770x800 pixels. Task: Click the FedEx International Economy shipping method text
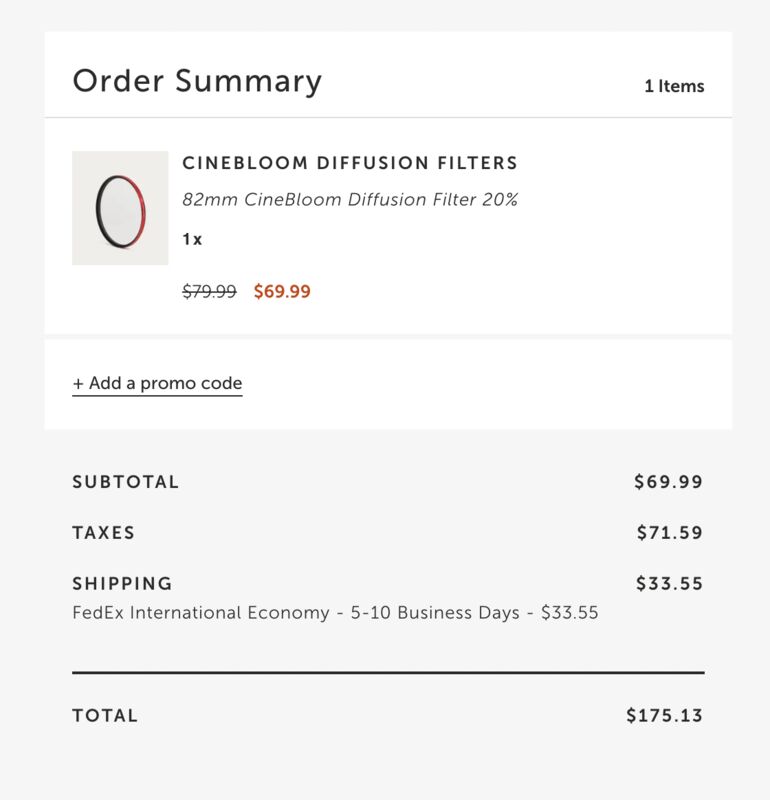335,613
